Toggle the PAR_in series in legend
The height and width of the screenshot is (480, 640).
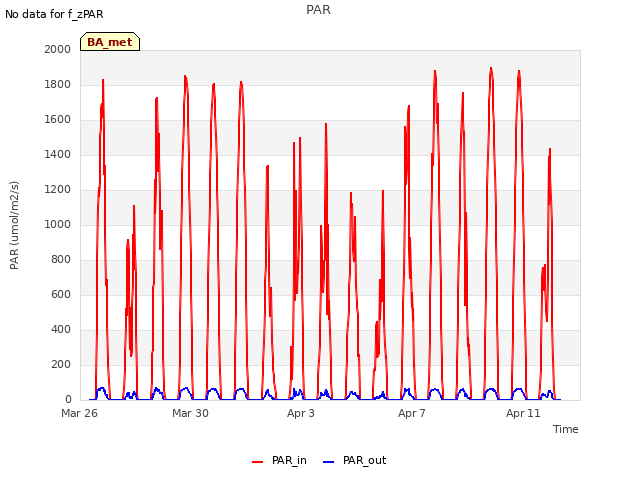[x=280, y=460]
